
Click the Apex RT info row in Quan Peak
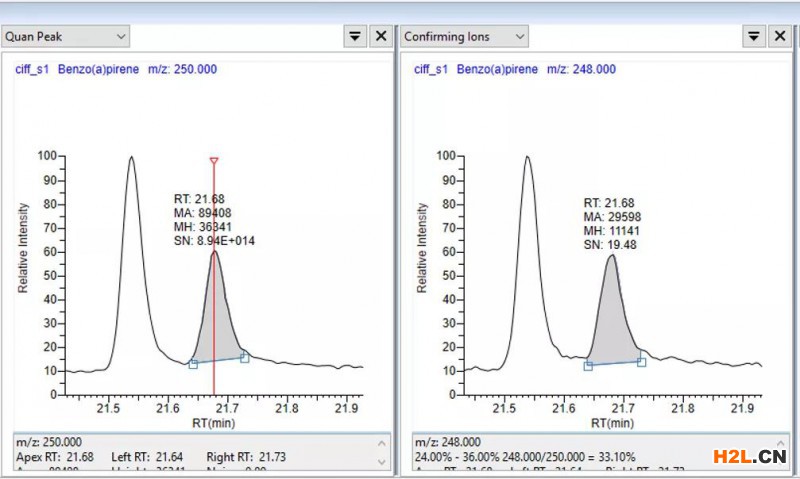click(x=150, y=457)
